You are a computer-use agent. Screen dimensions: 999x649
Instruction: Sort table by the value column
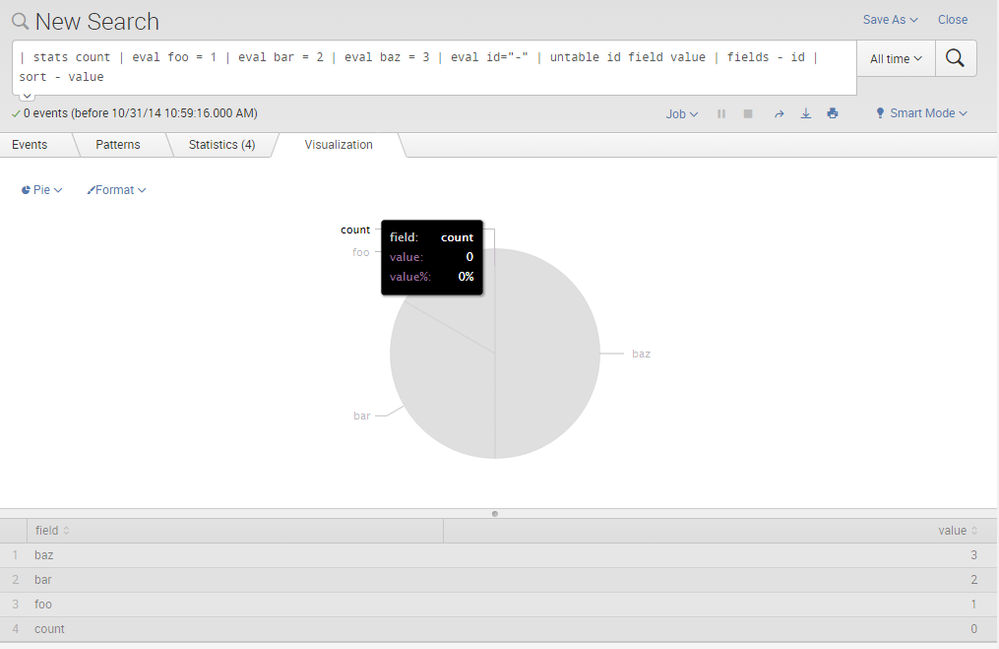[957, 531]
